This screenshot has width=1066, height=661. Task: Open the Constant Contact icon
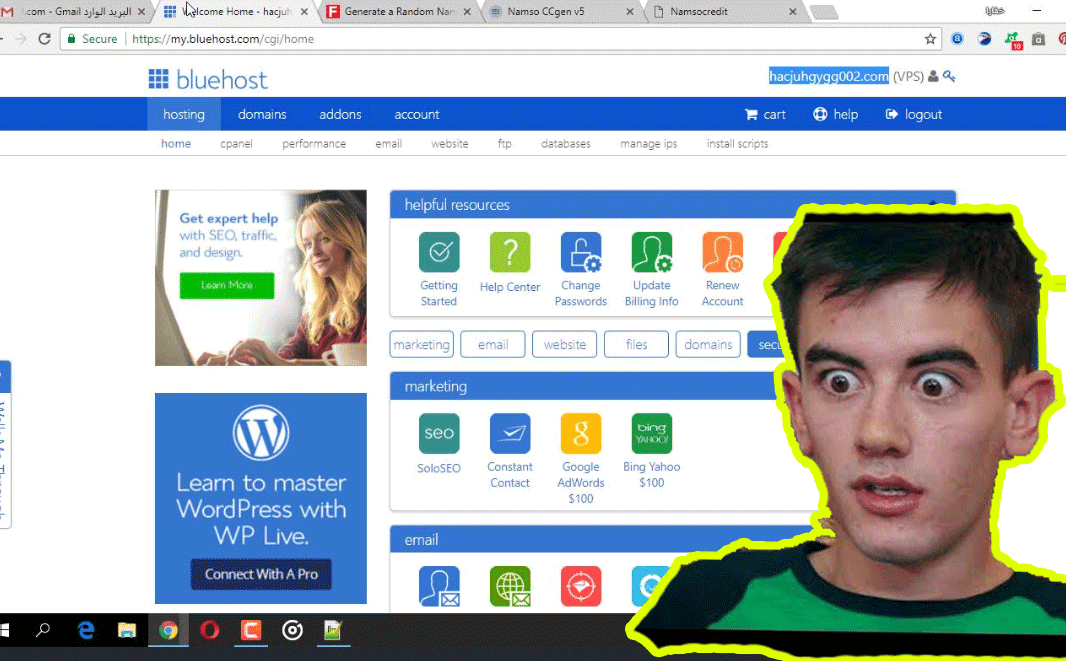pos(510,433)
